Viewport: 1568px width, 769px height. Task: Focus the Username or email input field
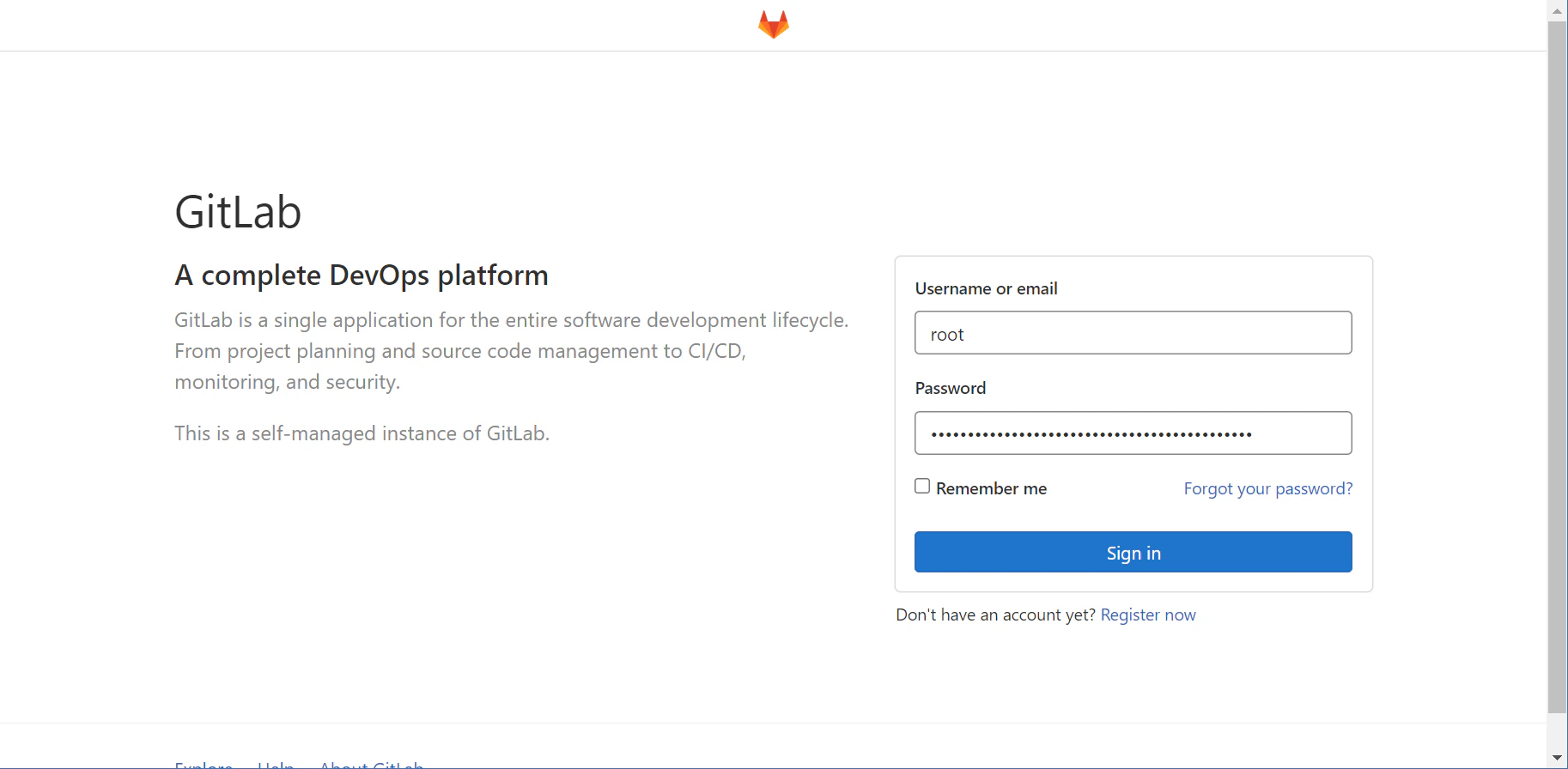coord(1133,333)
